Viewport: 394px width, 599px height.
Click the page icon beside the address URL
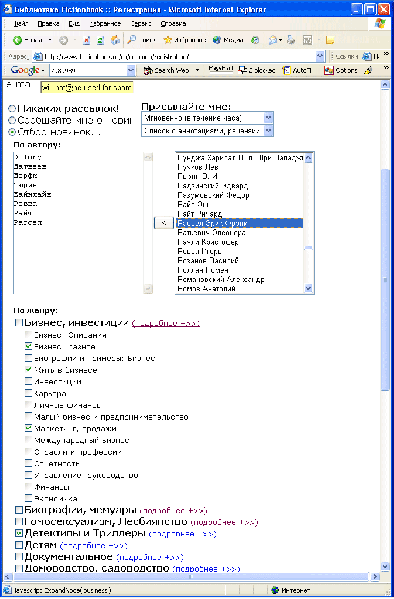coord(37,57)
